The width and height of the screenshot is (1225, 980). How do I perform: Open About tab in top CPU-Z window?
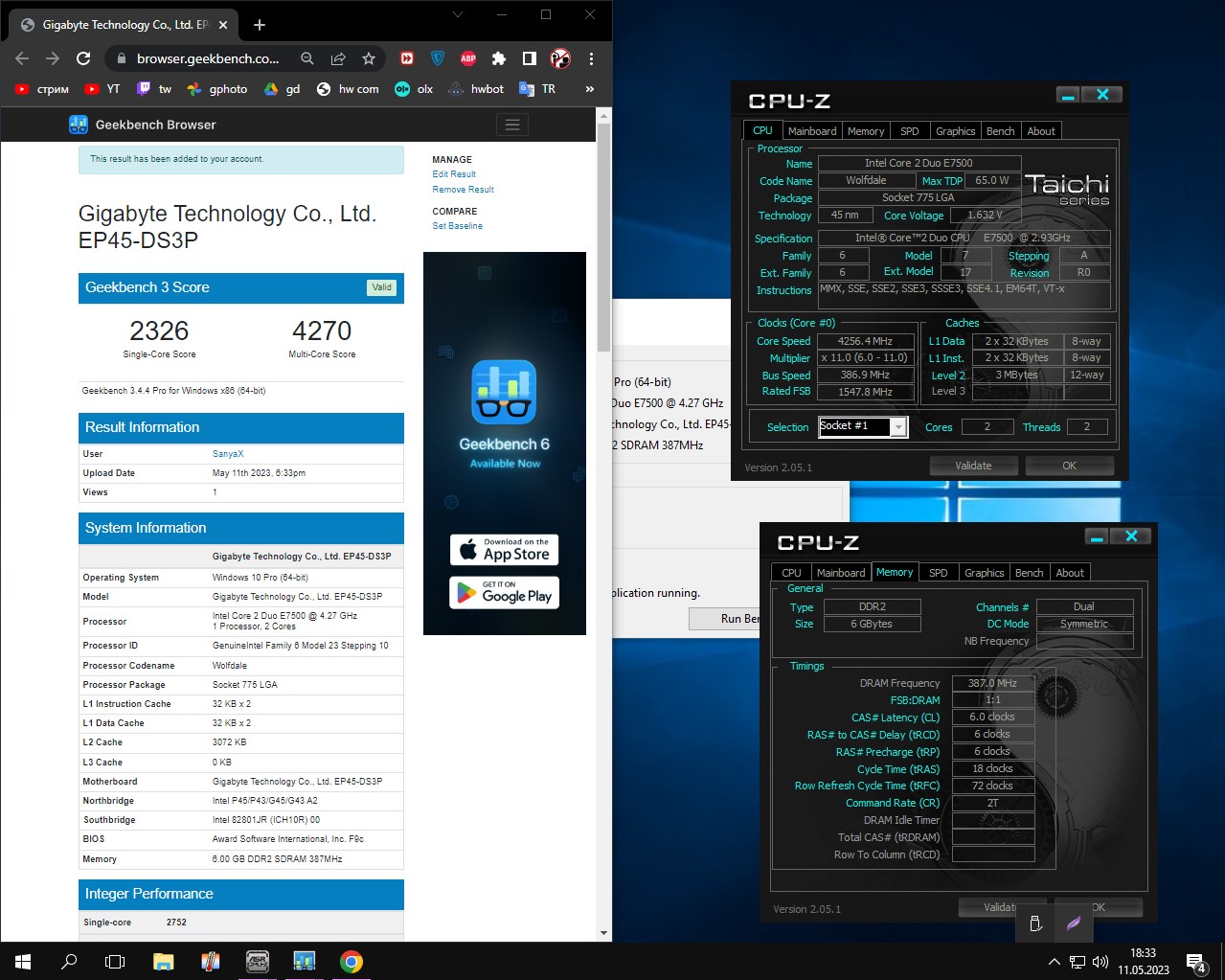[1041, 131]
